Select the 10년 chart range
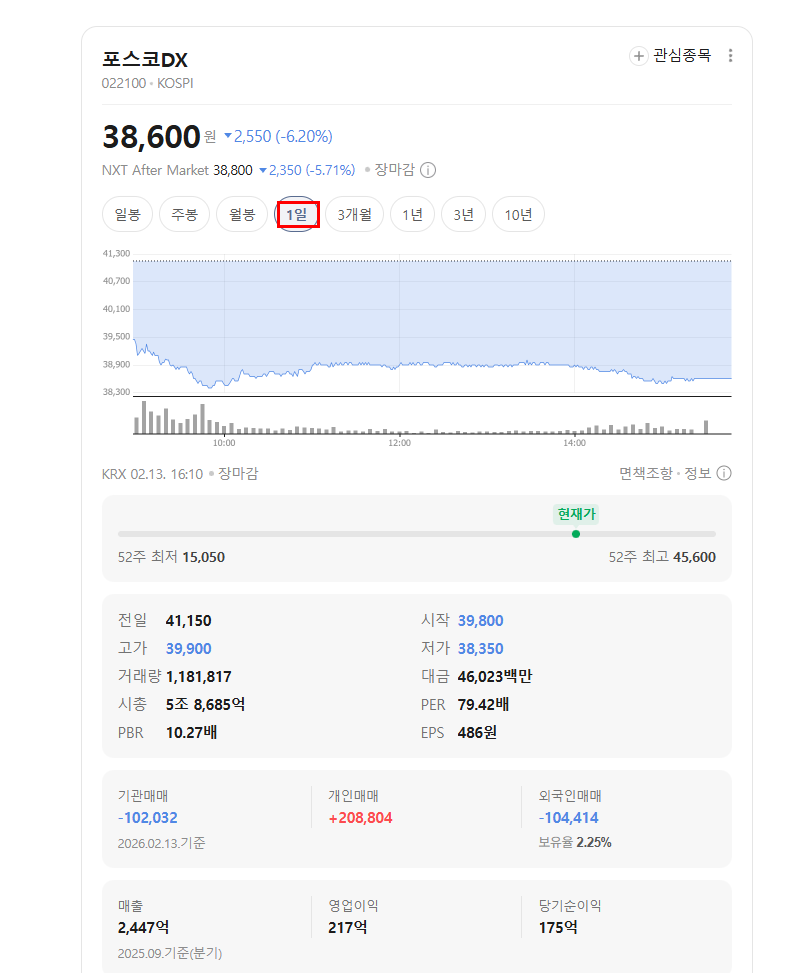This screenshot has width=810, height=973. point(518,215)
